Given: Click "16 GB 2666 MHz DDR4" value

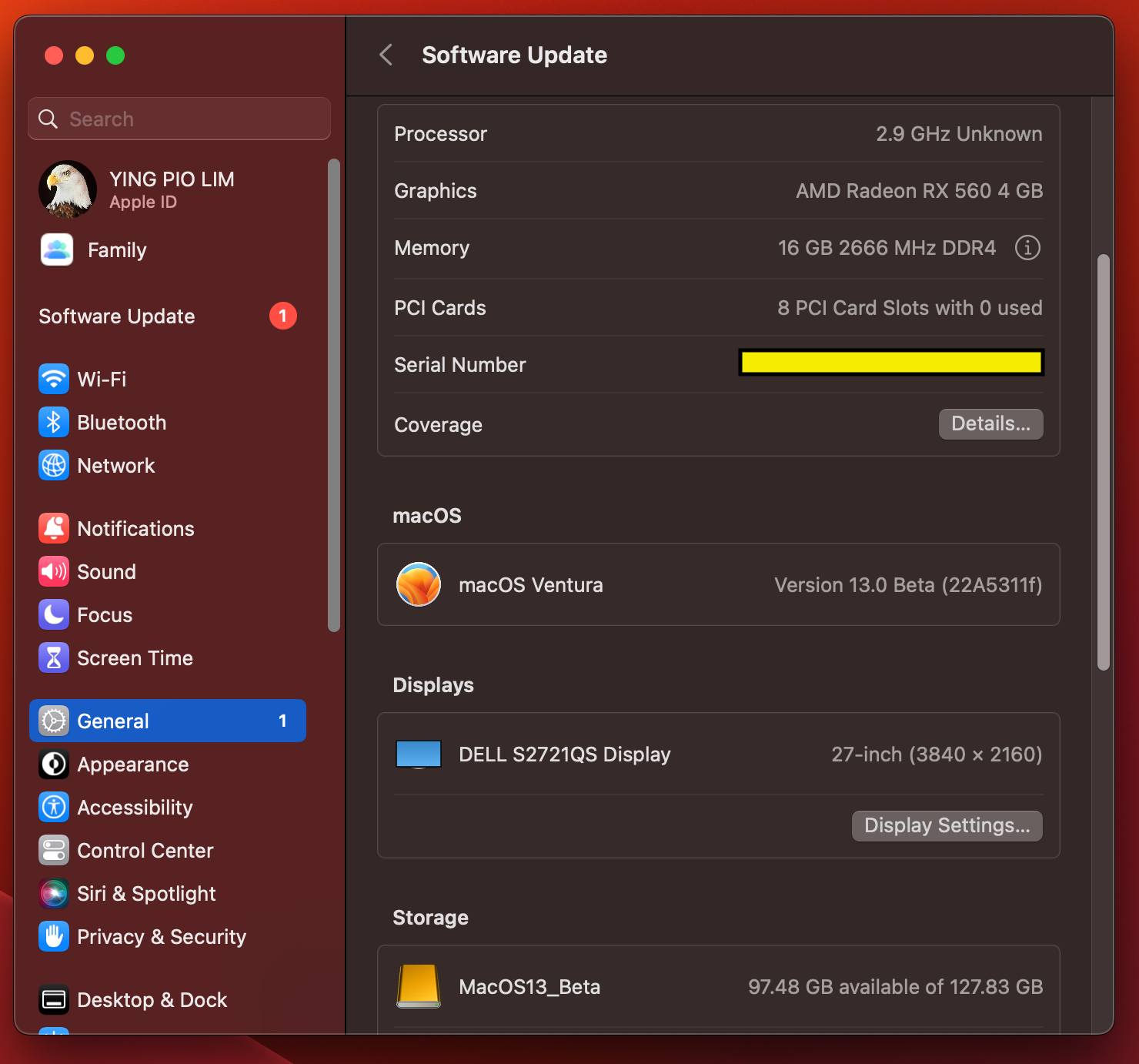Looking at the screenshot, I should [x=887, y=248].
